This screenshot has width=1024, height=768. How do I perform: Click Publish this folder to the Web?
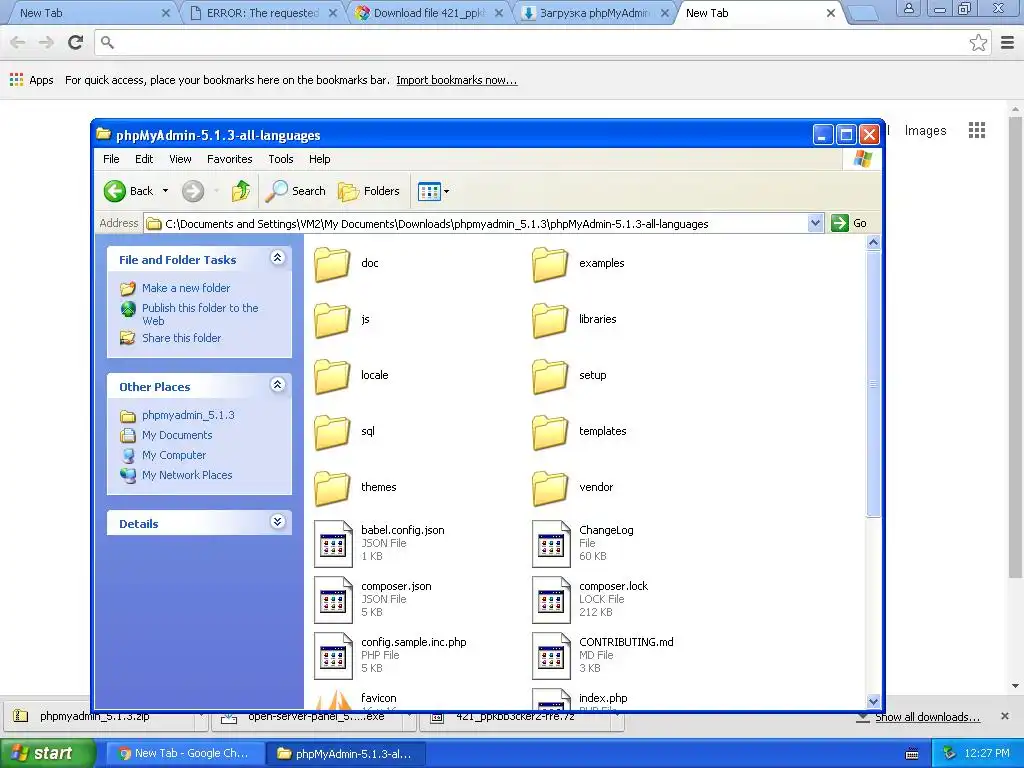tap(200, 314)
